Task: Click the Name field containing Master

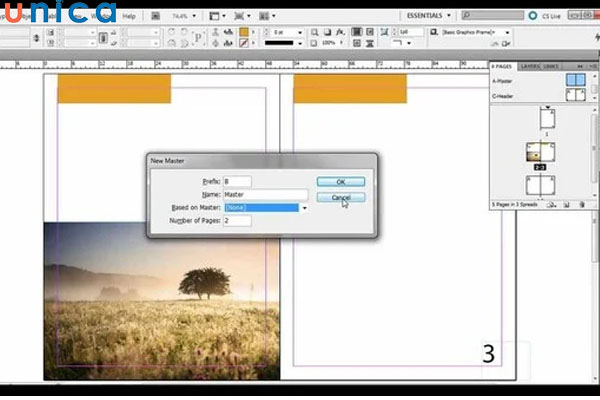Action: (x=265, y=194)
